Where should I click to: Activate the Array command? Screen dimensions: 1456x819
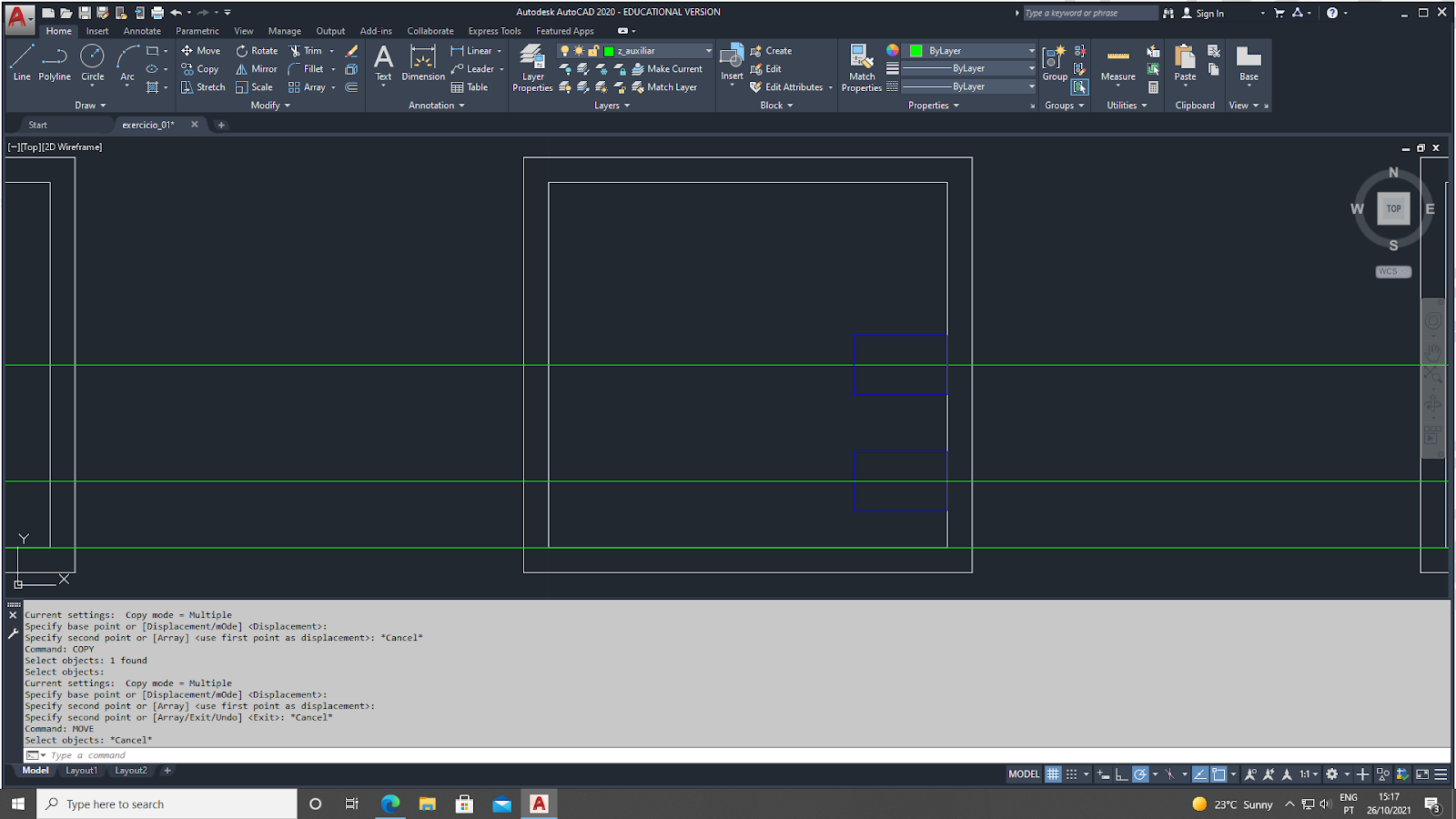click(307, 87)
